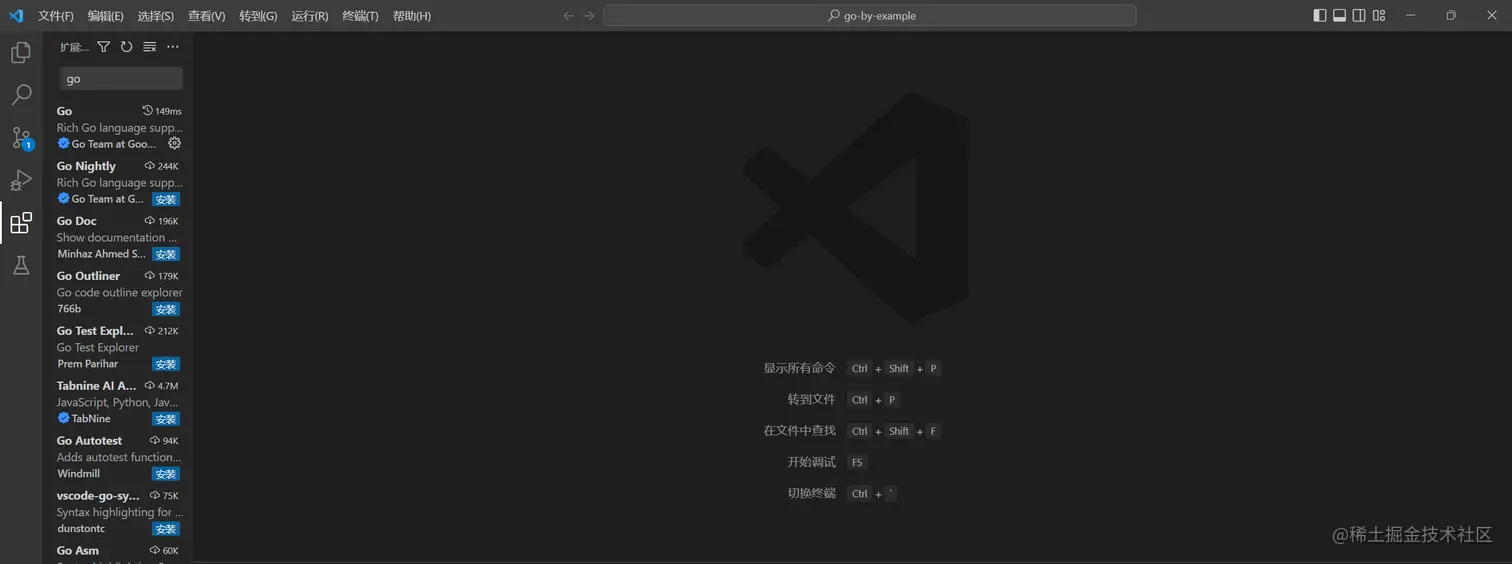The width and height of the screenshot is (1512, 564).
Task: Open extensions panel more actions menu
Action: (x=172, y=47)
